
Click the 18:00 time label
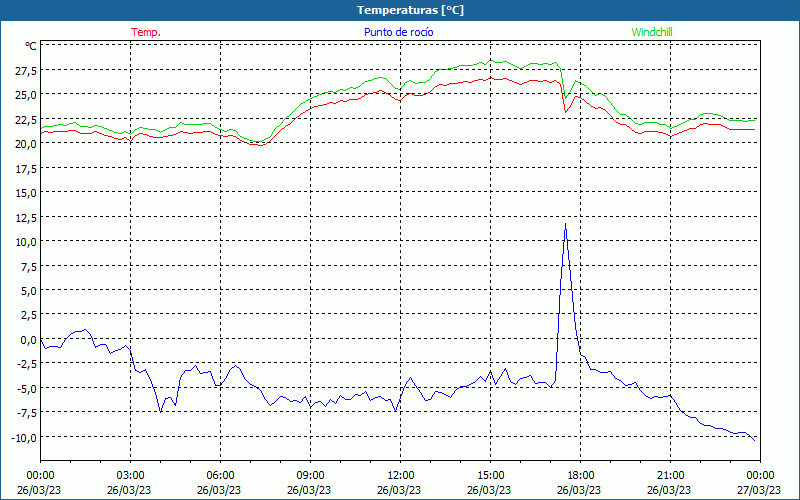click(581, 476)
